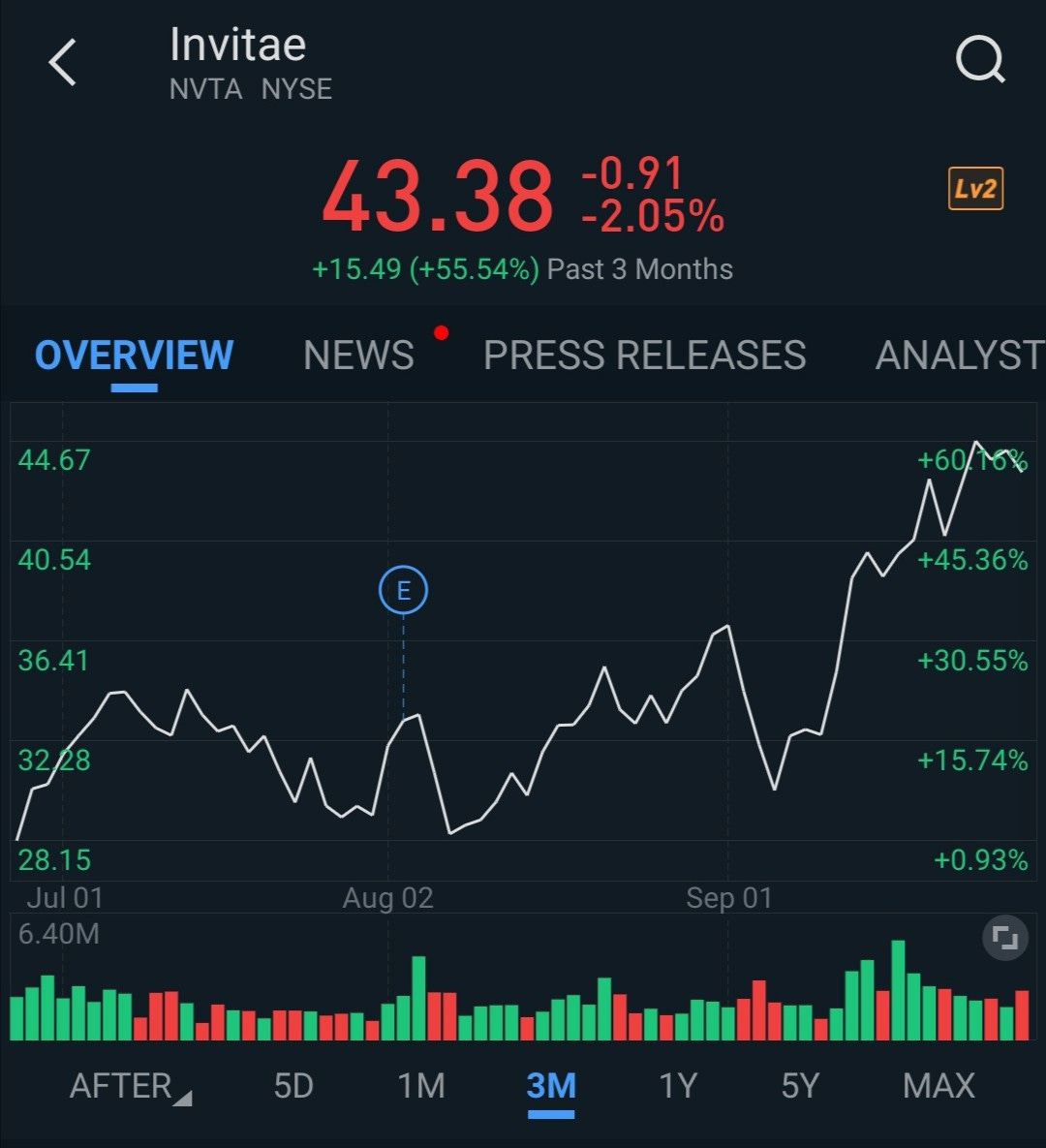Switch to the OVERVIEW tab
Image resolution: width=1046 pixels, height=1148 pixels.
coord(134,356)
